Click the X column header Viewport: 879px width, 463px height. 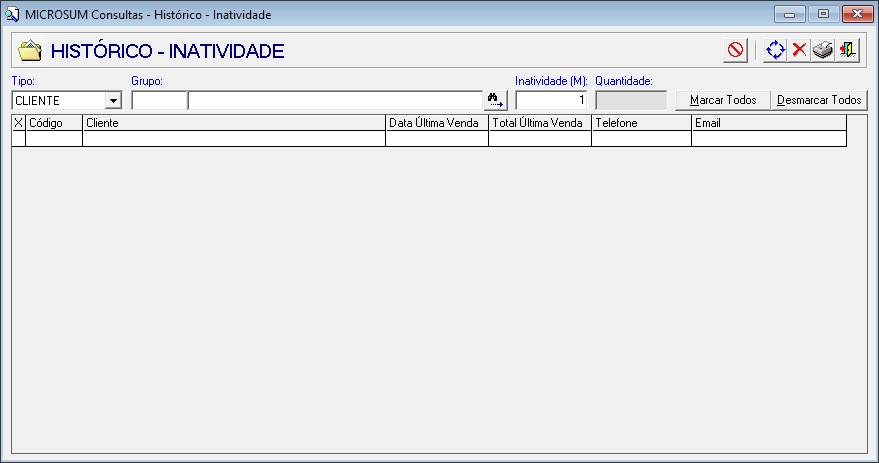(x=18, y=123)
